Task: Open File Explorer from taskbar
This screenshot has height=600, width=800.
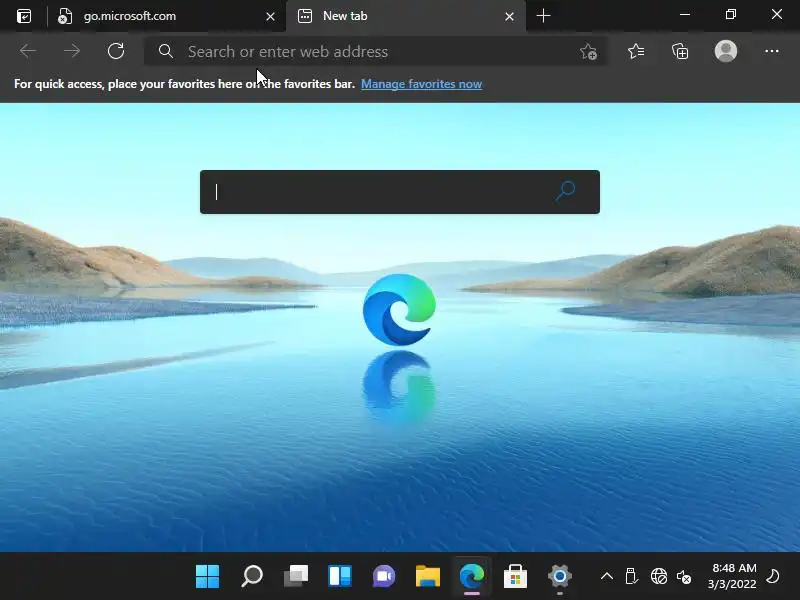Action: (x=428, y=576)
